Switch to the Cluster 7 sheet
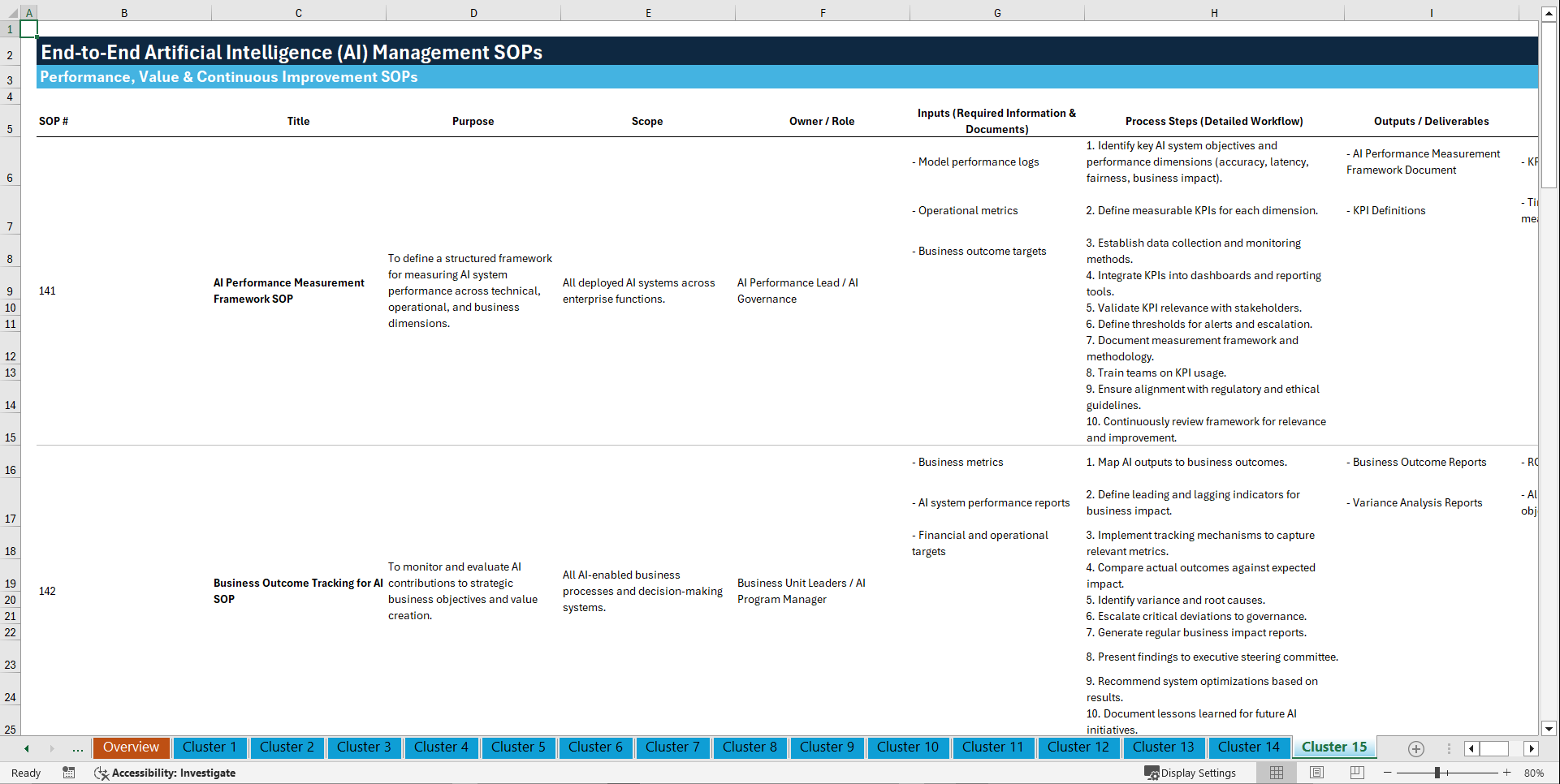 tap(672, 747)
